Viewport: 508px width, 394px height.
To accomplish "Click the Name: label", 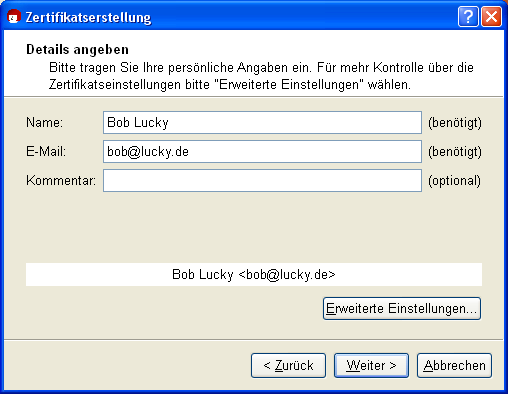I will [45, 123].
